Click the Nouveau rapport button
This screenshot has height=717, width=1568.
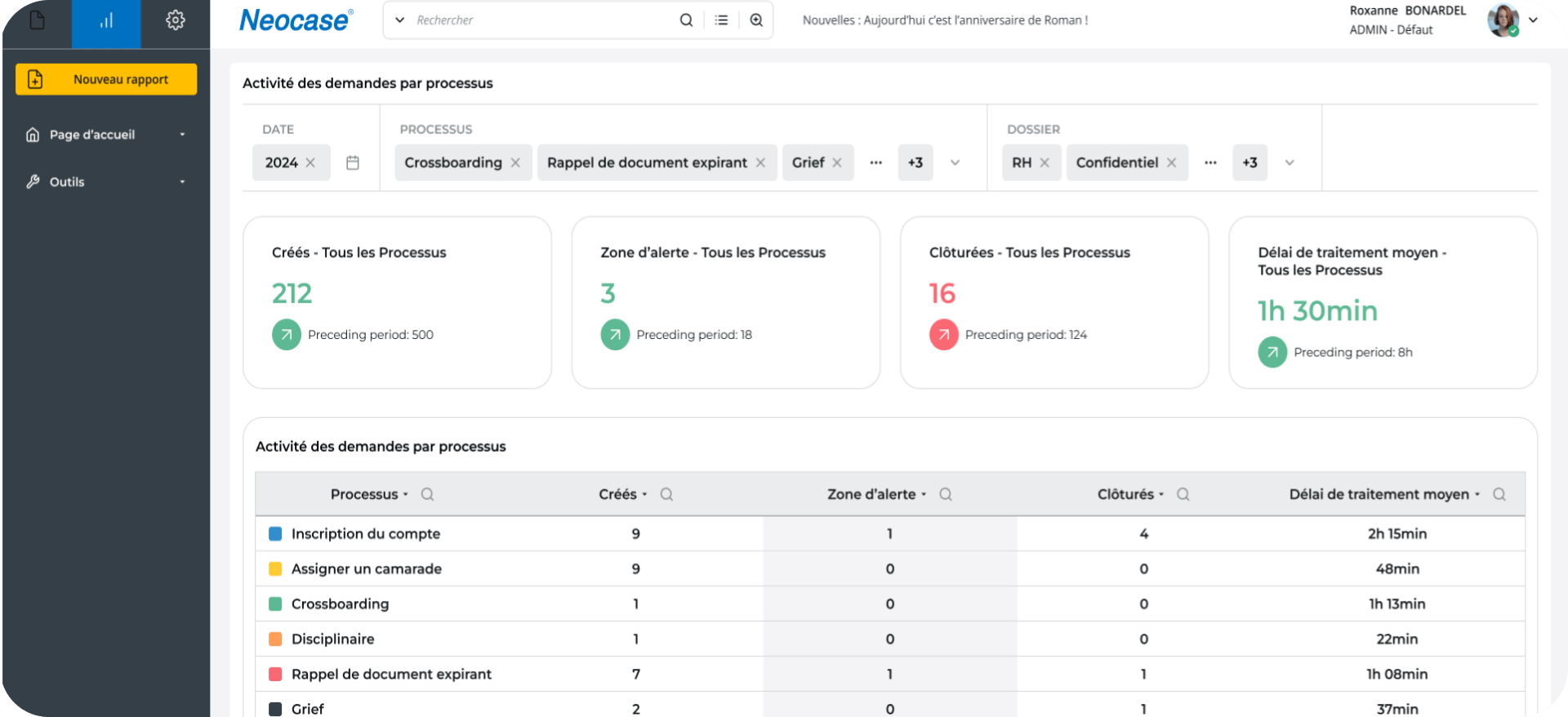(106, 79)
